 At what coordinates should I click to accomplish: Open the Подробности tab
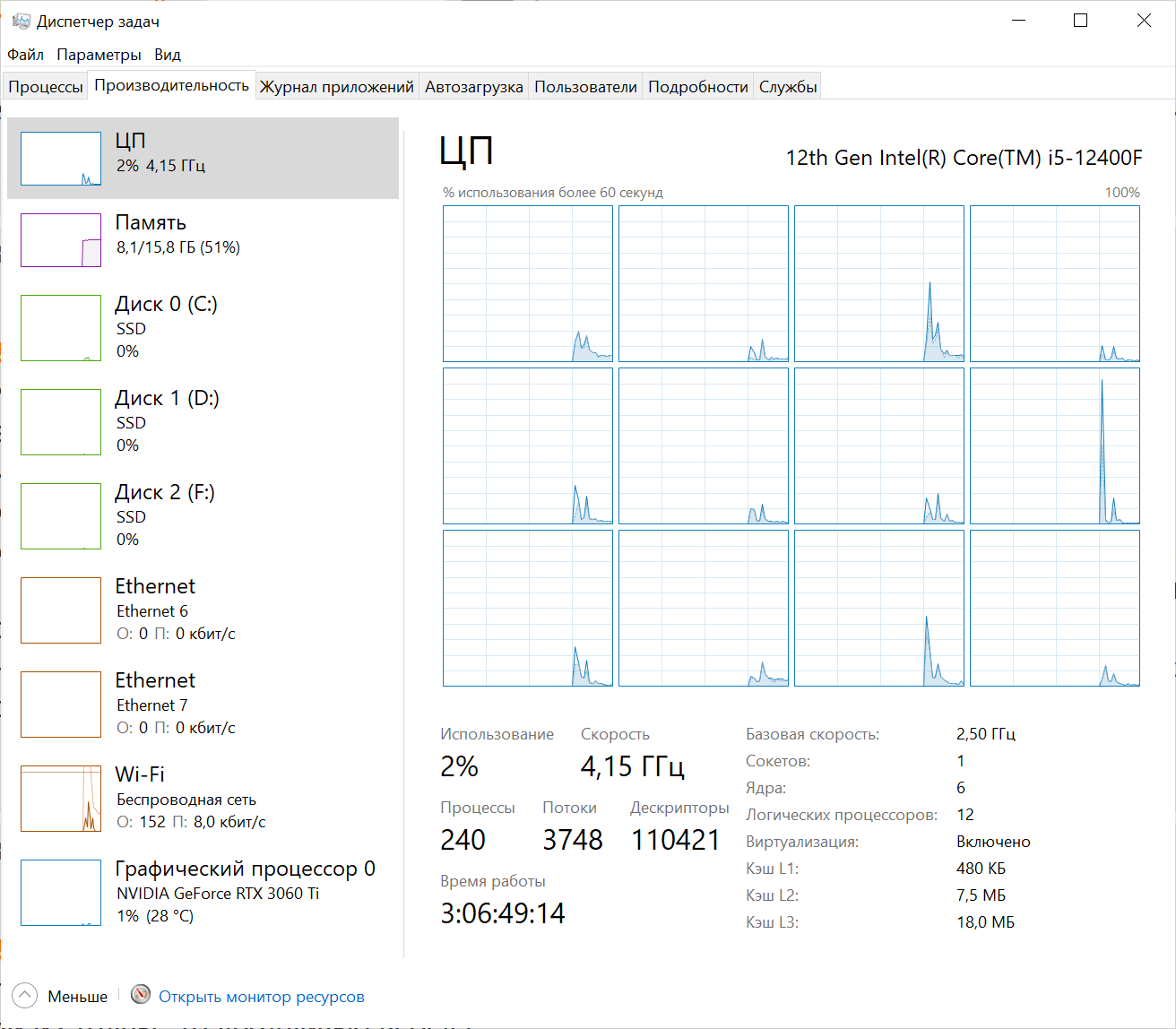(698, 87)
